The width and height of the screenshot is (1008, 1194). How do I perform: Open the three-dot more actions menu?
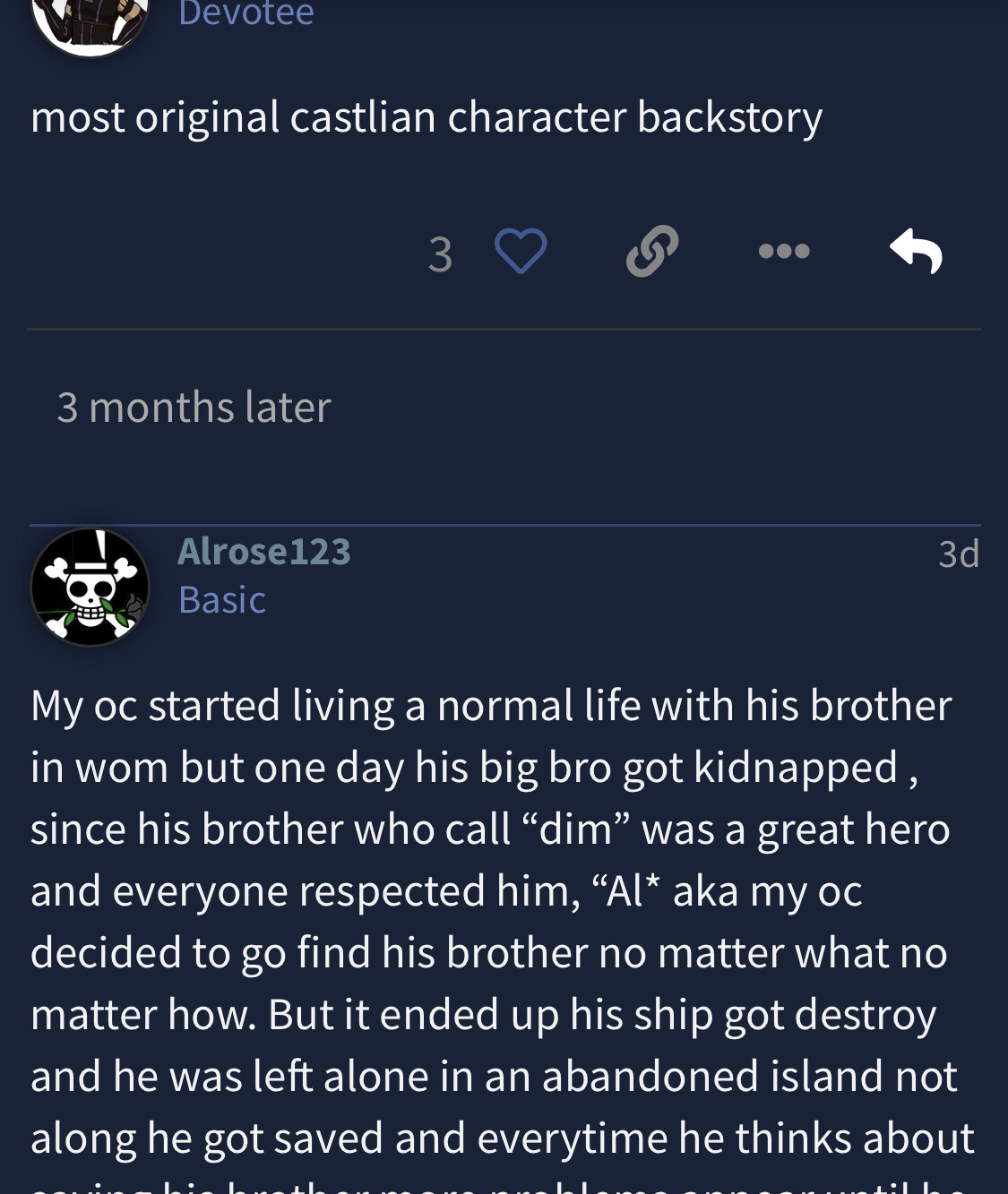(x=784, y=252)
